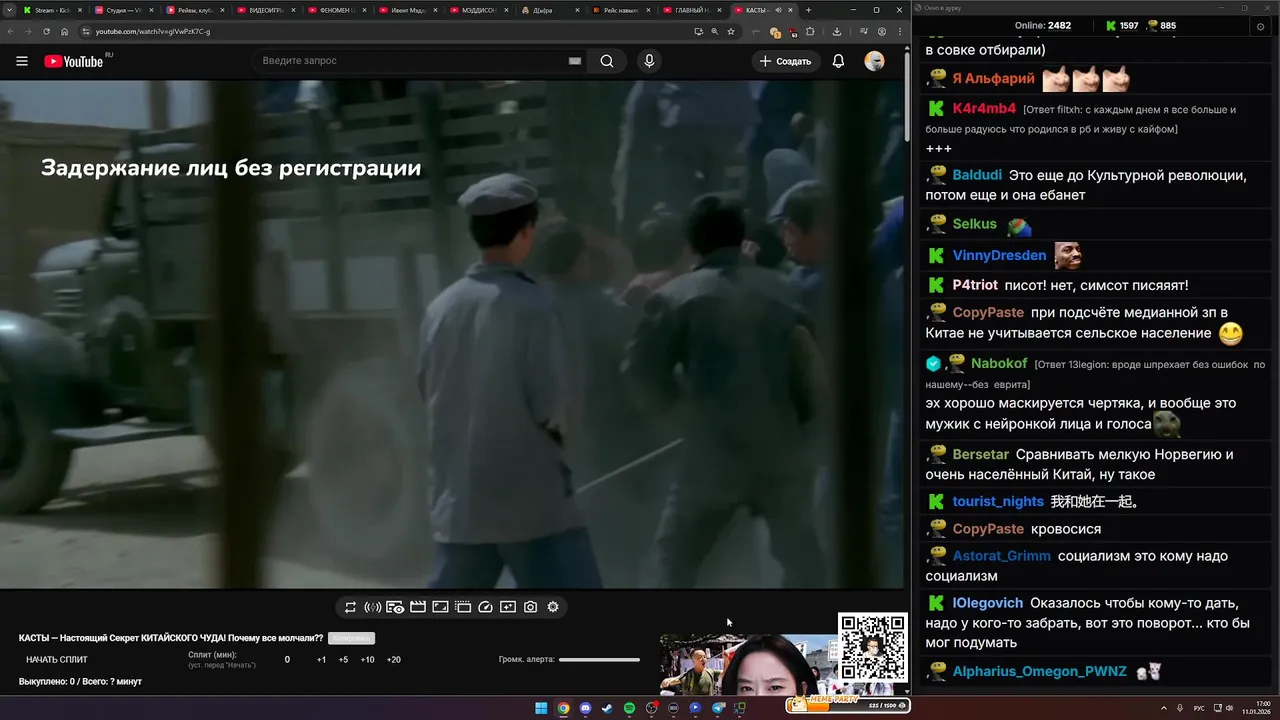Viewport: 1280px width, 720px height.
Task: Open Discord from the taskbar
Action: (585, 708)
